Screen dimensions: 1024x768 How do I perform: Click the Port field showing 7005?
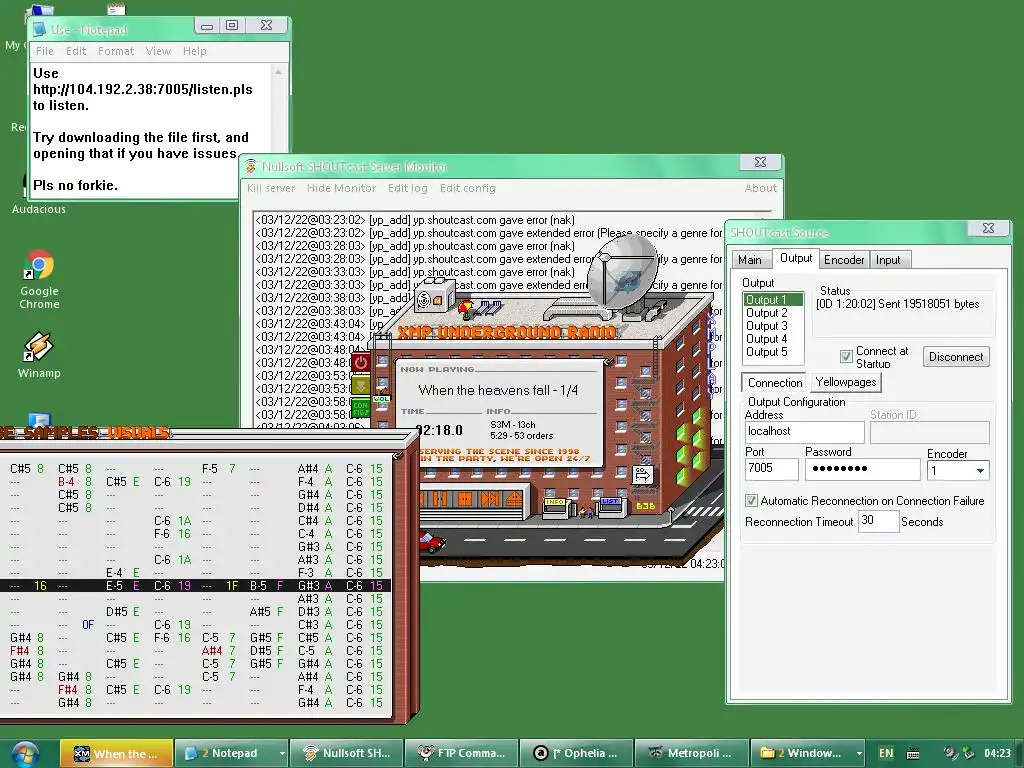[771, 468]
